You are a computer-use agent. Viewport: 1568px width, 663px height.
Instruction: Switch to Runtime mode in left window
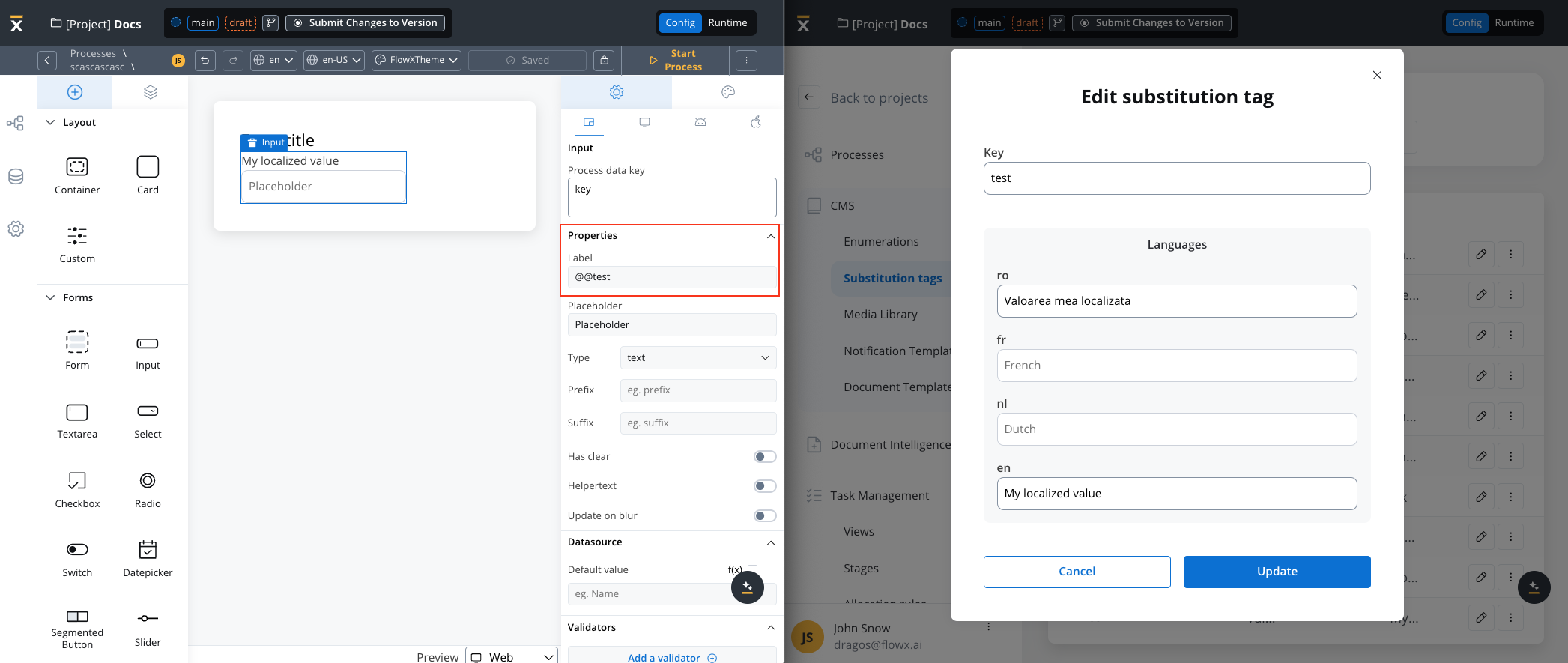tap(727, 23)
